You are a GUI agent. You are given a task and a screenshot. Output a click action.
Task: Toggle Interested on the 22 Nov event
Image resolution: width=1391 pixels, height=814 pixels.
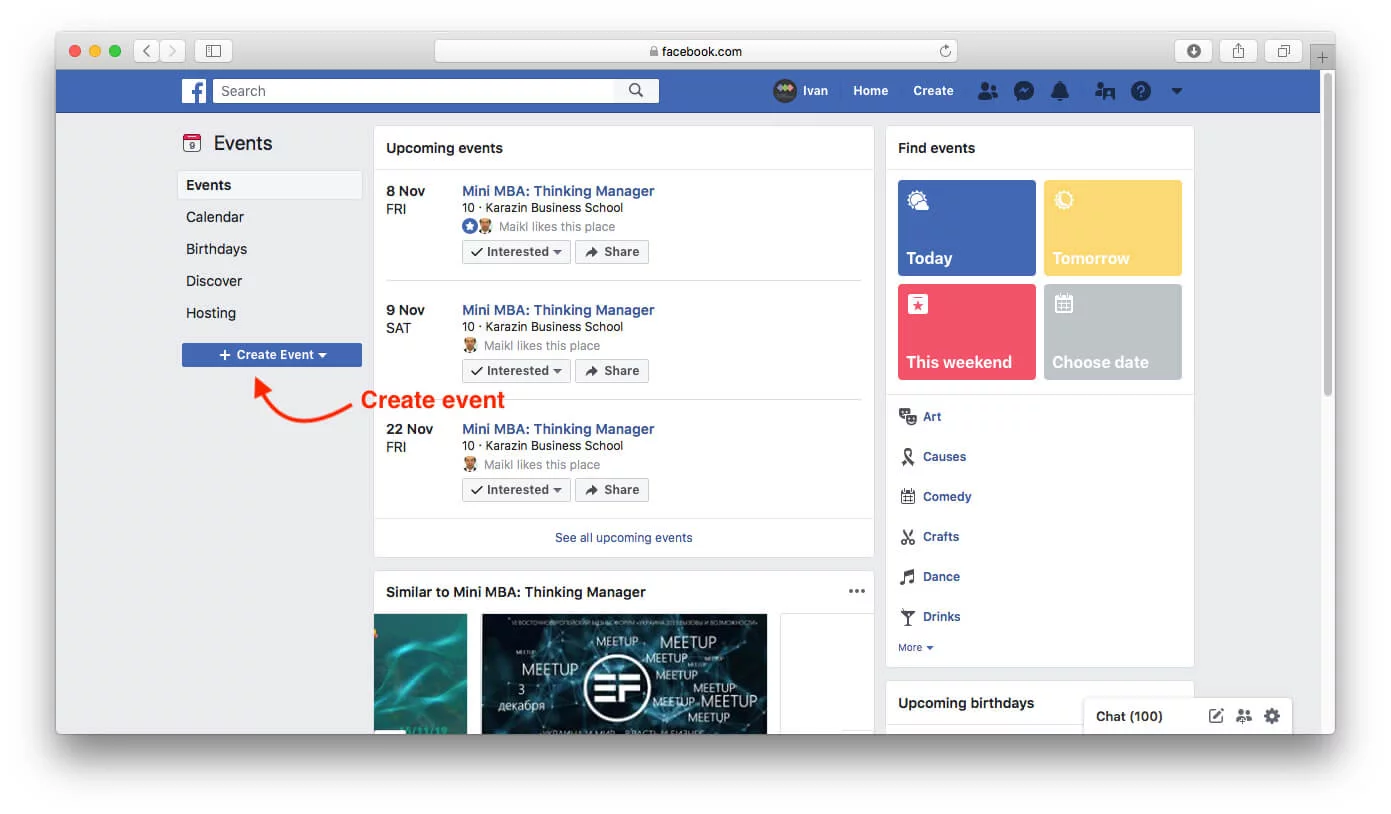click(x=515, y=489)
